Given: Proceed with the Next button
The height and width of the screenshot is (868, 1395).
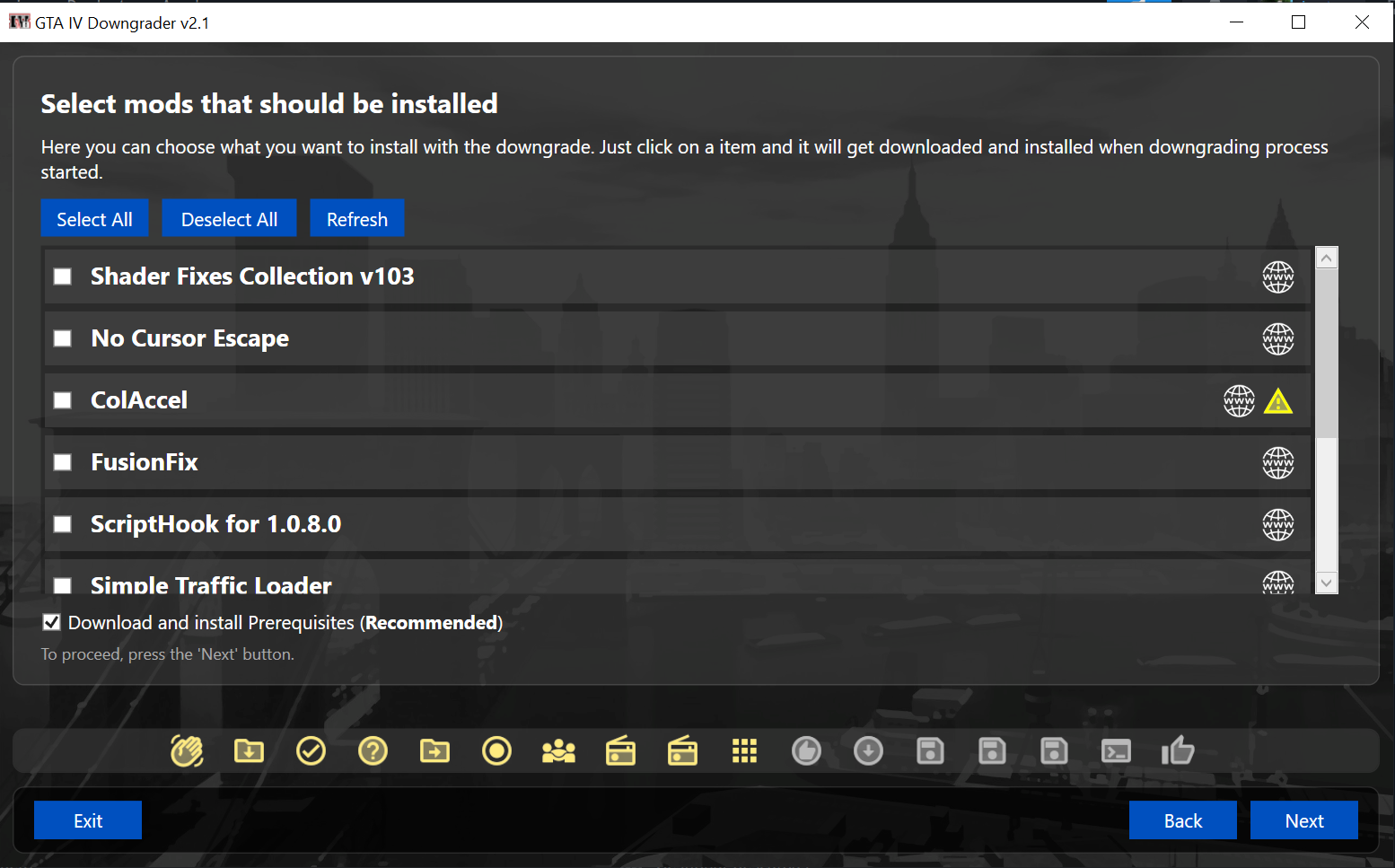Looking at the screenshot, I should pyautogui.click(x=1304, y=820).
